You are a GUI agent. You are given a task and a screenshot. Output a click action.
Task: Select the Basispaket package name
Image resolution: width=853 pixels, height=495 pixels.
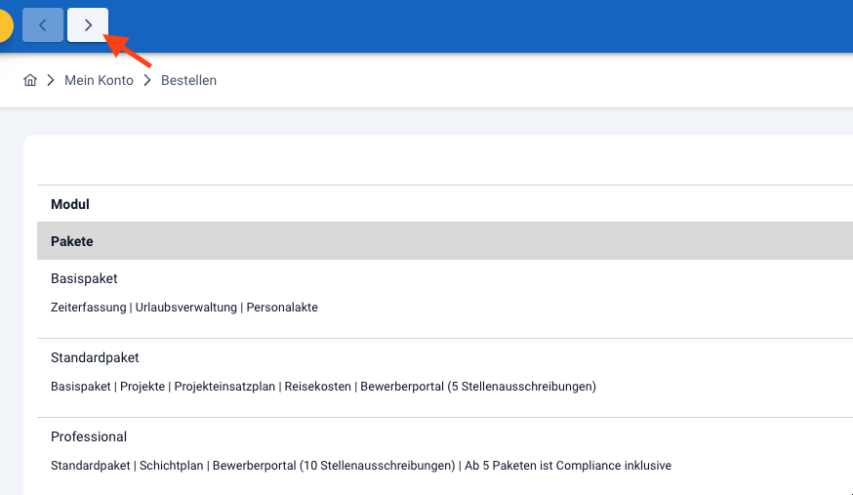click(84, 279)
